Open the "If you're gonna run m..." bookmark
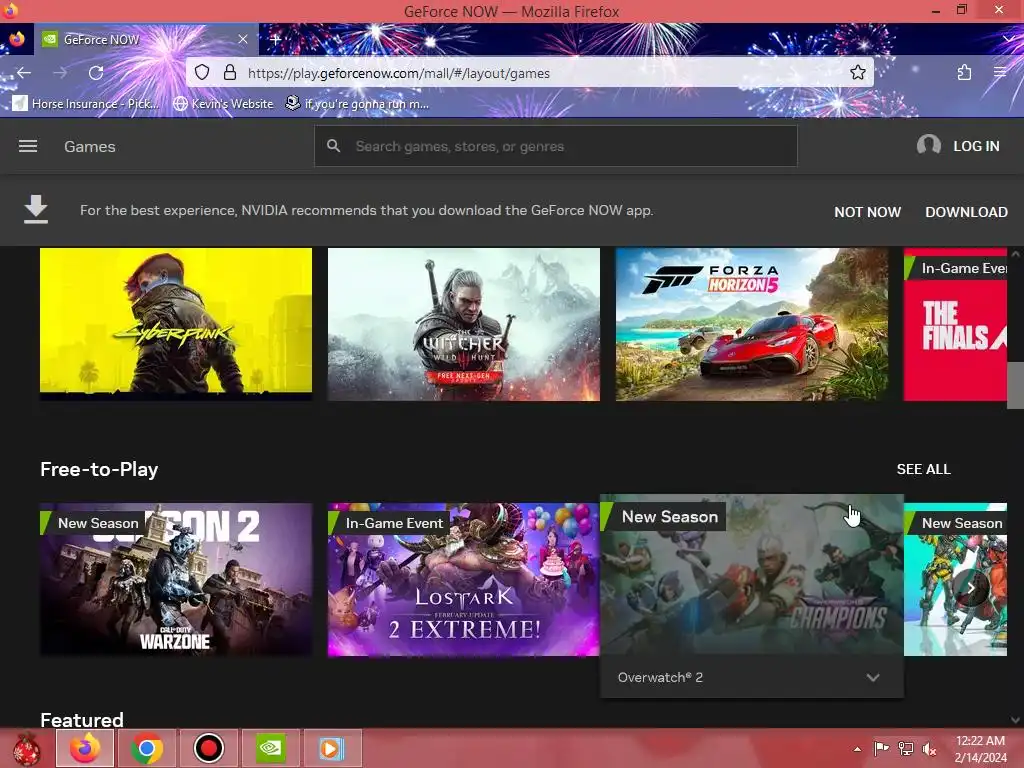Image resolution: width=1024 pixels, height=768 pixels. tap(357, 103)
